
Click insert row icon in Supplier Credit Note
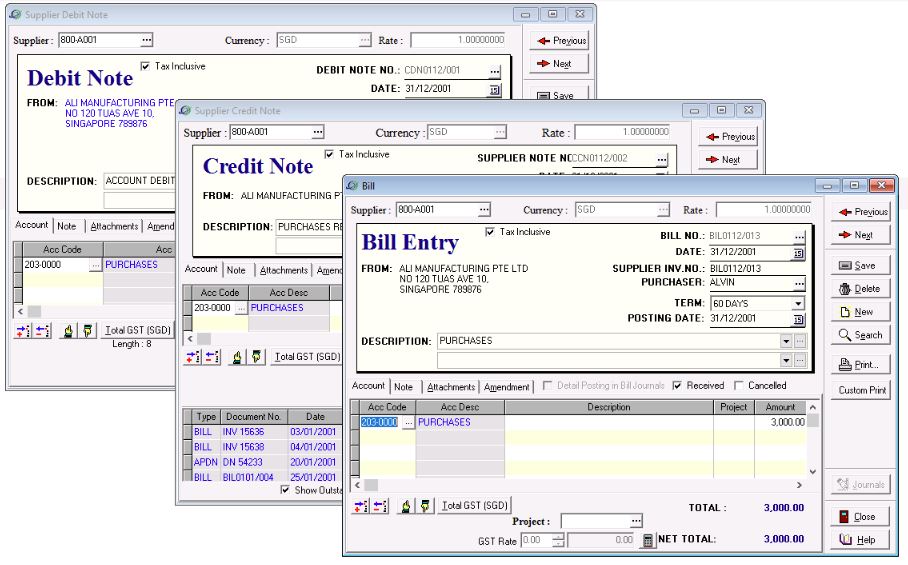pyautogui.click(x=193, y=357)
